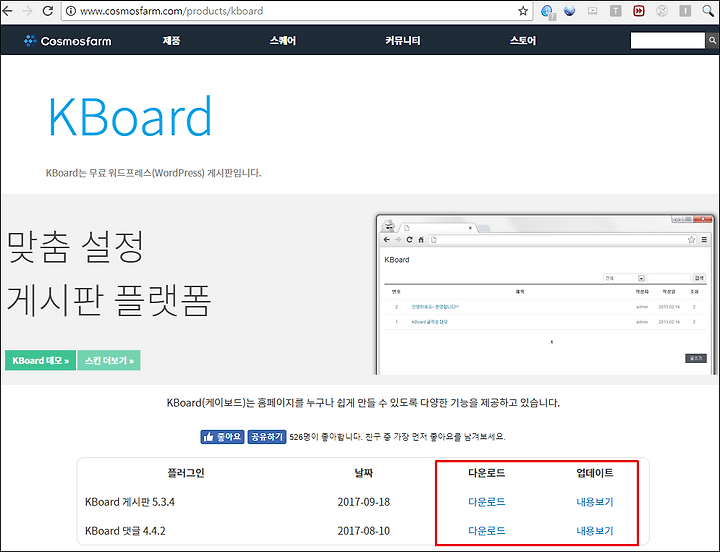720x552 pixels.
Task: Click the large KBoard title heading
Action: pyautogui.click(x=130, y=116)
